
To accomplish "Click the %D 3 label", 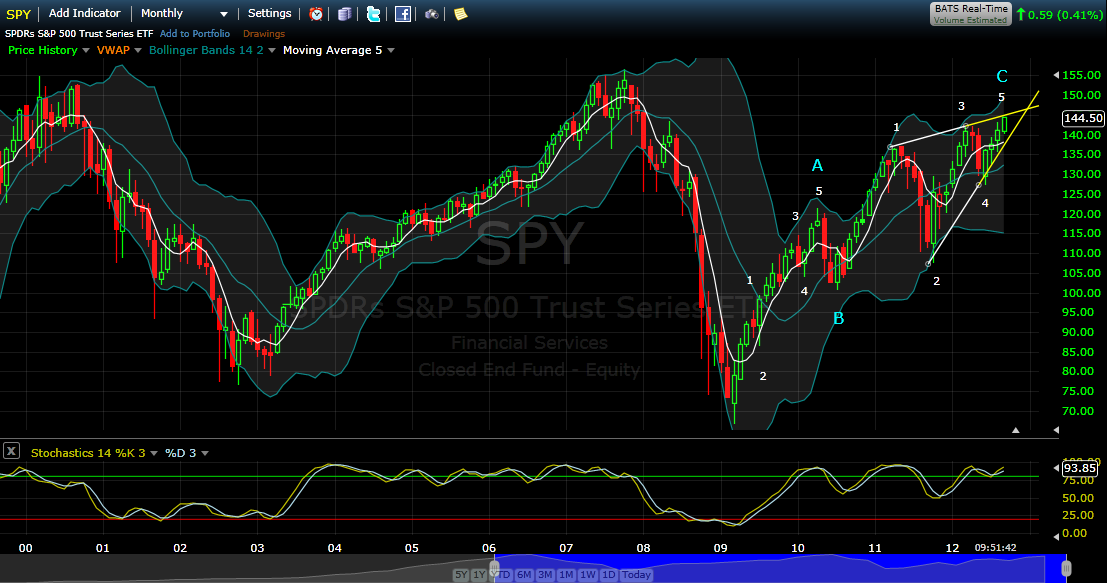I will 181,453.
